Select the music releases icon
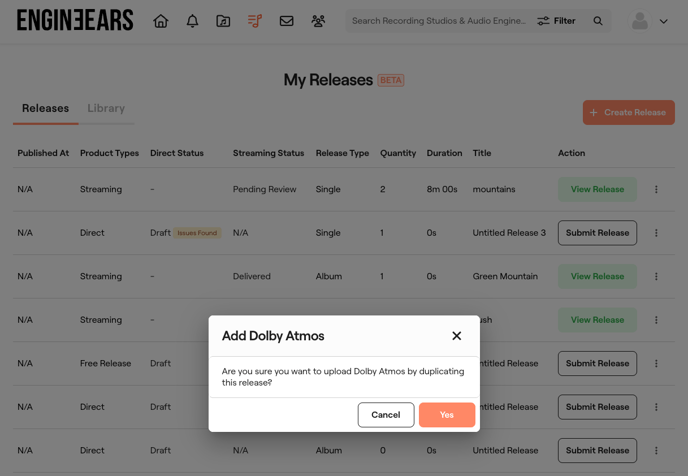This screenshot has width=688, height=476. 255,21
